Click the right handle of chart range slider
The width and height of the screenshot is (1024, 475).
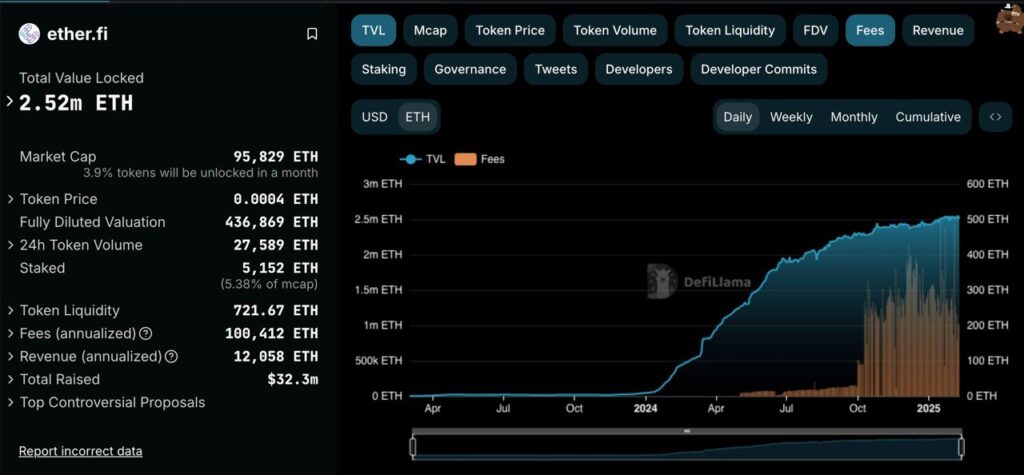coord(961,447)
